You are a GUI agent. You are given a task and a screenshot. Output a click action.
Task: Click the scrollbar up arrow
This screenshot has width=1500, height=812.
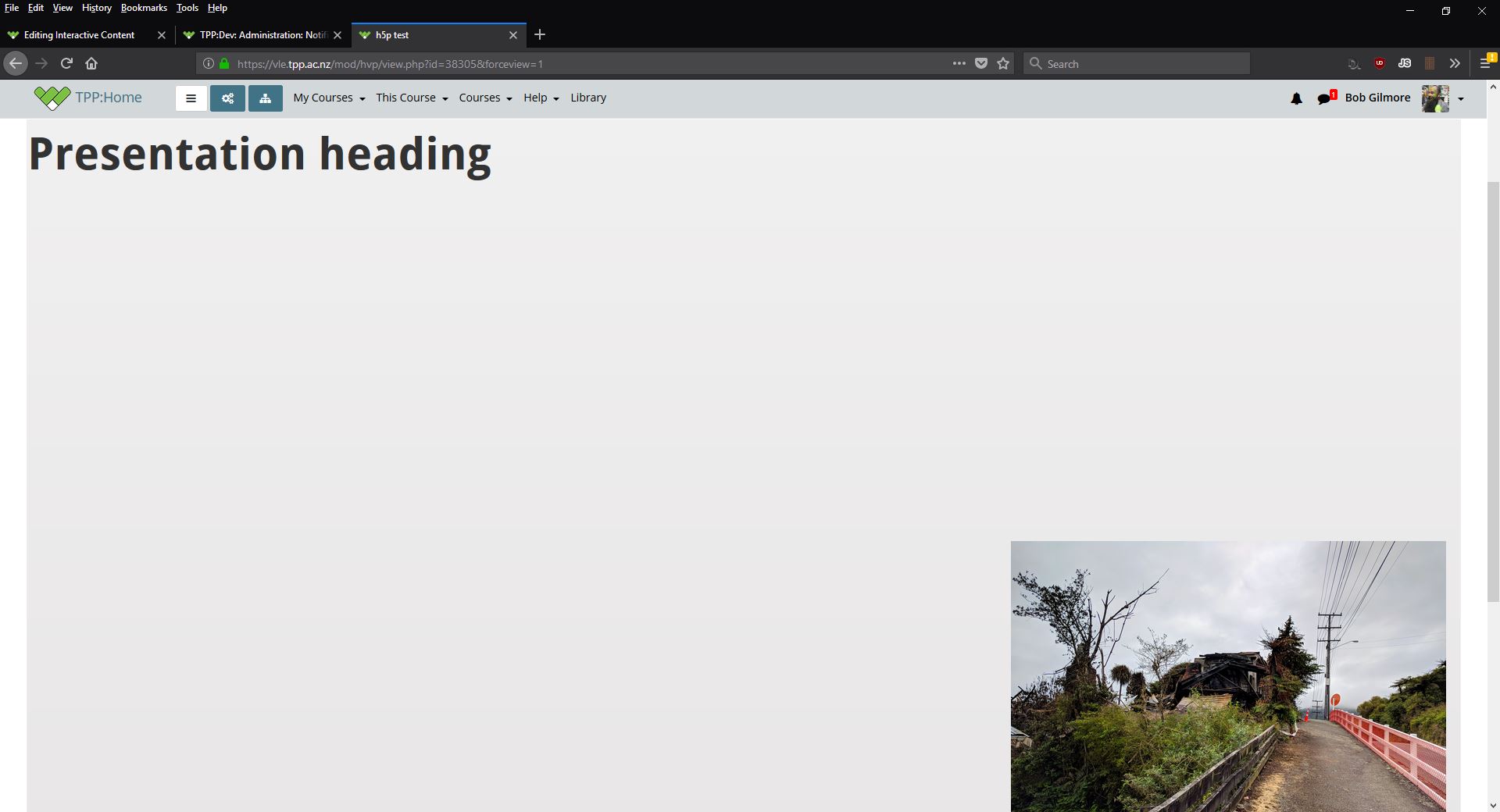(1493, 86)
